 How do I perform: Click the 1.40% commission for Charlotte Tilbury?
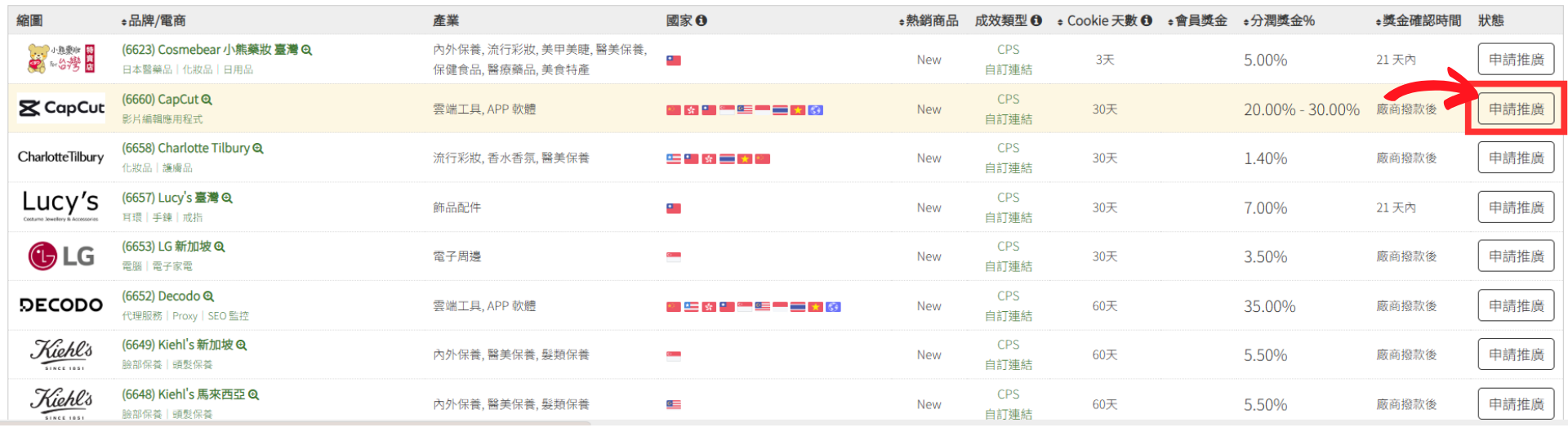click(1266, 158)
